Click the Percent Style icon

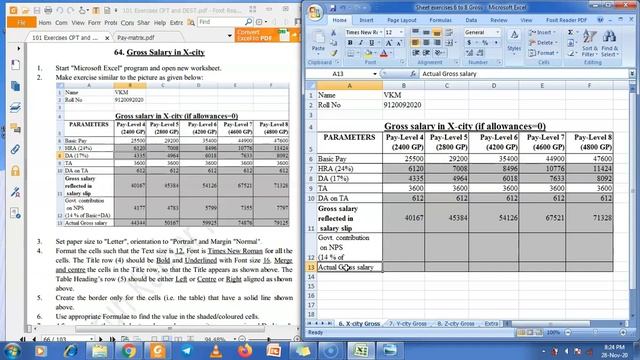pos(485,42)
